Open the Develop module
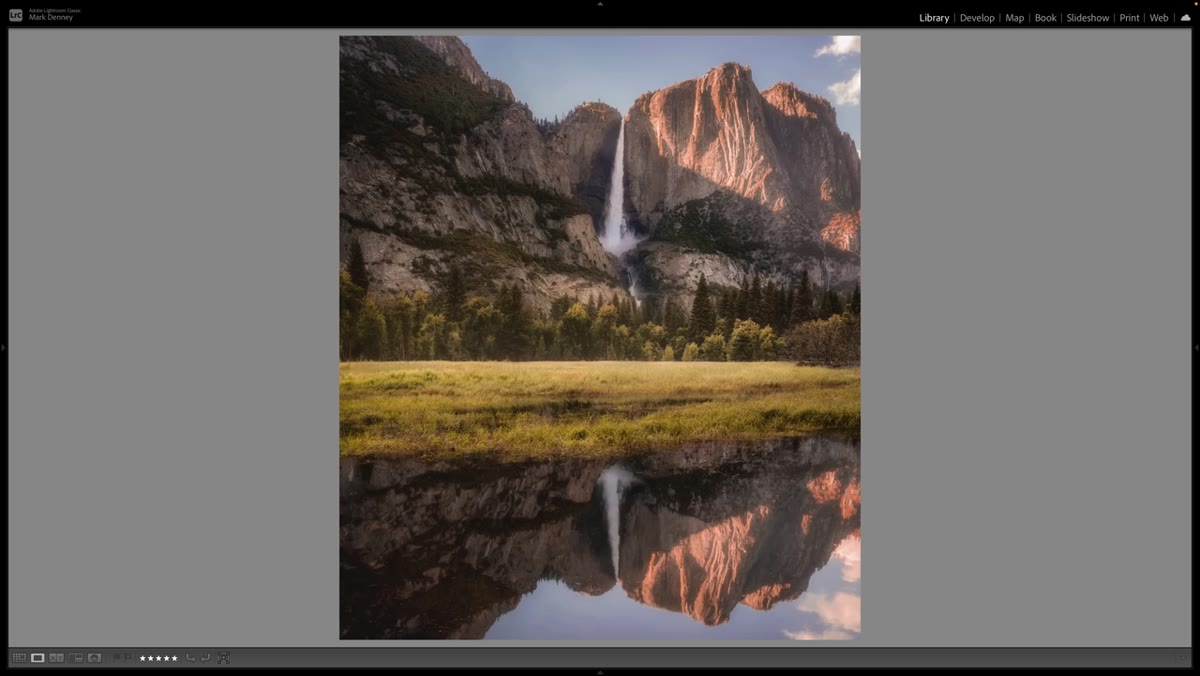This screenshot has height=676, width=1200. pos(977,18)
